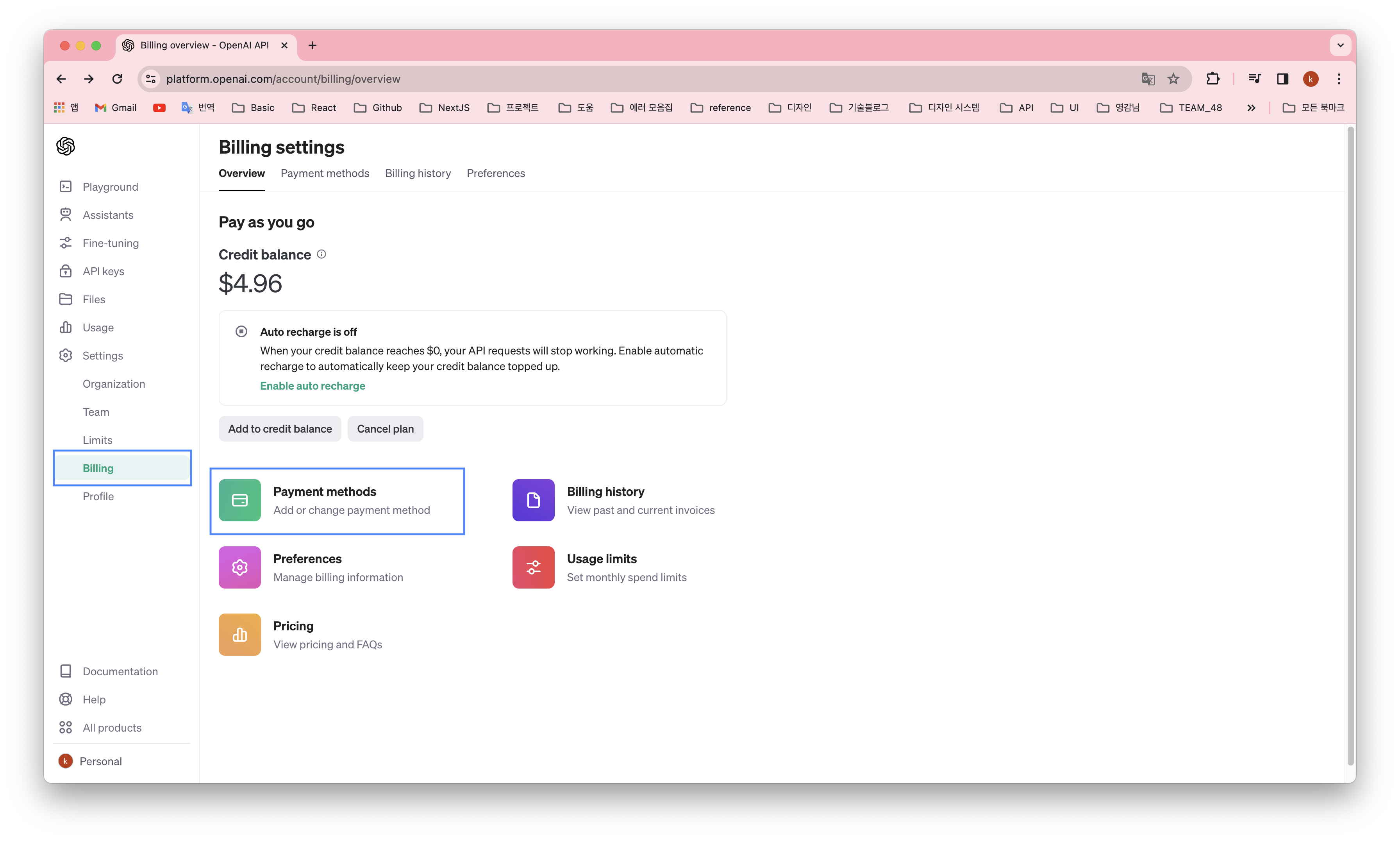Toggle the Chrome side panel
Image resolution: width=1400 pixels, height=841 pixels.
(1283, 79)
